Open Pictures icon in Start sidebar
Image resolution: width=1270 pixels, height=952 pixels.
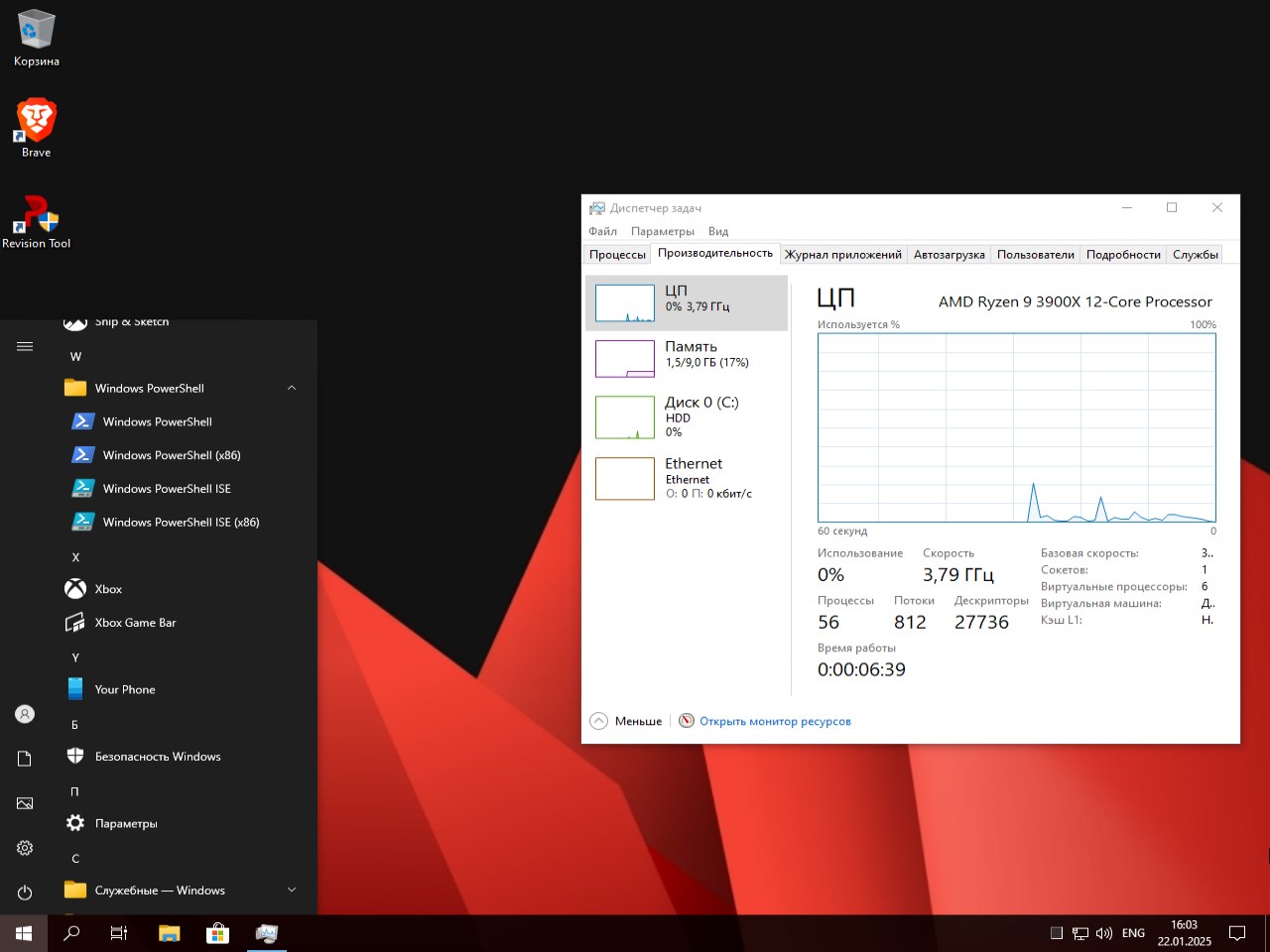25,803
